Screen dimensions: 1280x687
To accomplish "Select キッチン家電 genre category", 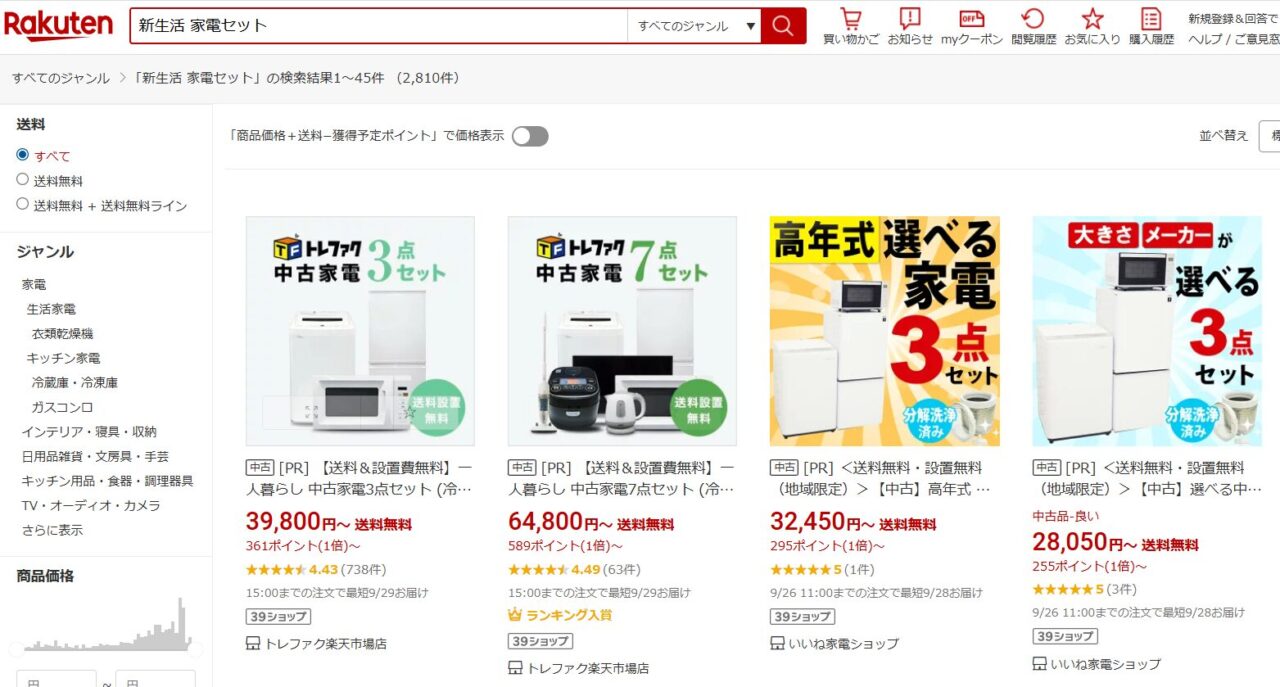I will pyautogui.click(x=63, y=358).
